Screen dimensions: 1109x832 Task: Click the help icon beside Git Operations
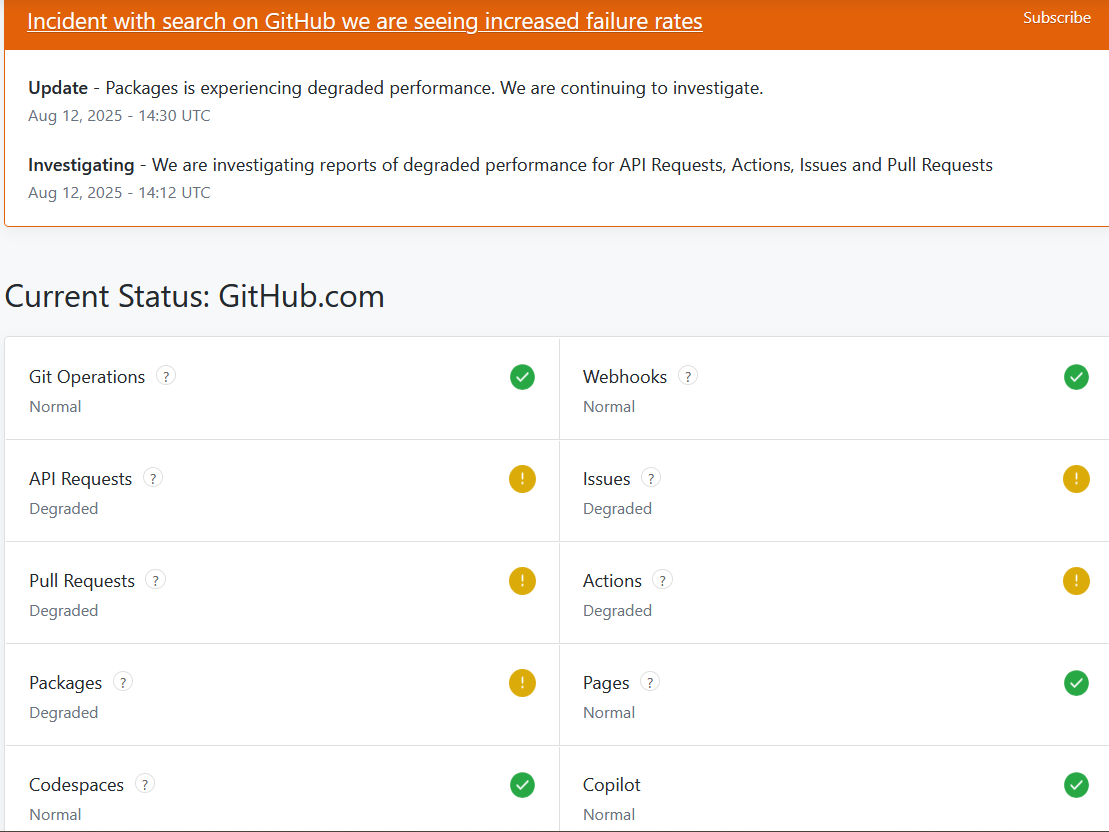click(x=166, y=376)
